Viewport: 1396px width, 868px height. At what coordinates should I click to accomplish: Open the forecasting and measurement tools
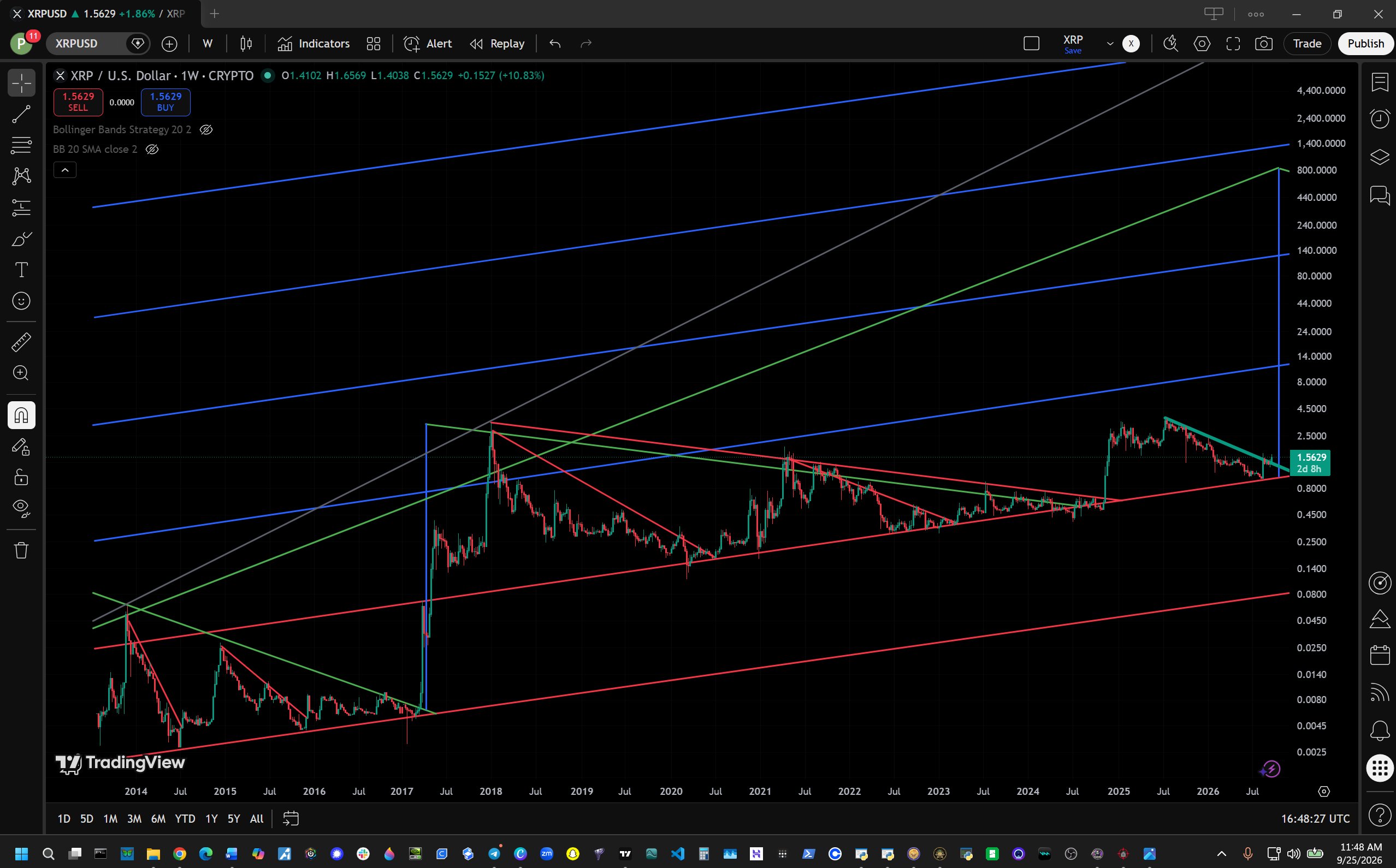coord(21,207)
